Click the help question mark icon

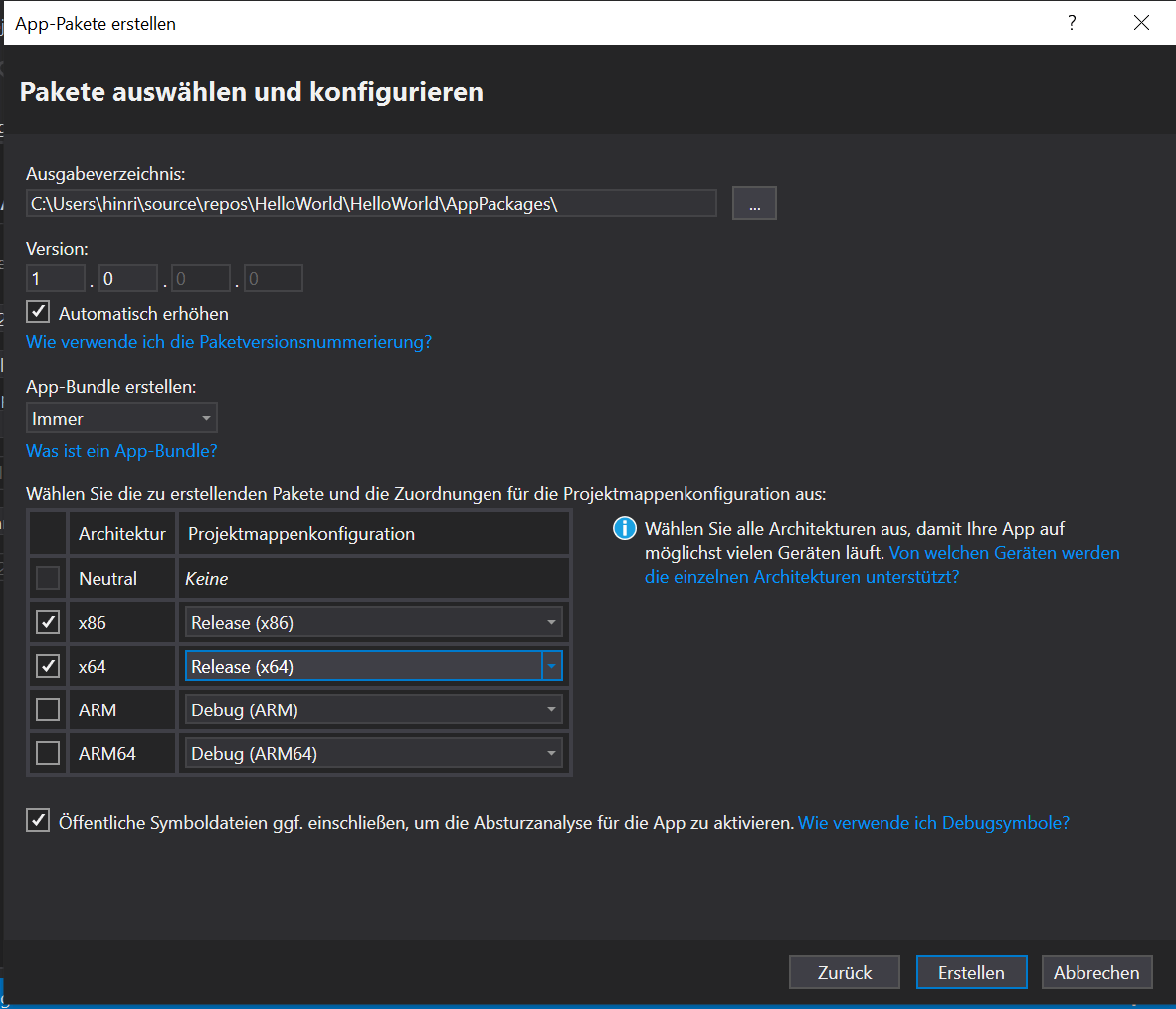click(1072, 23)
